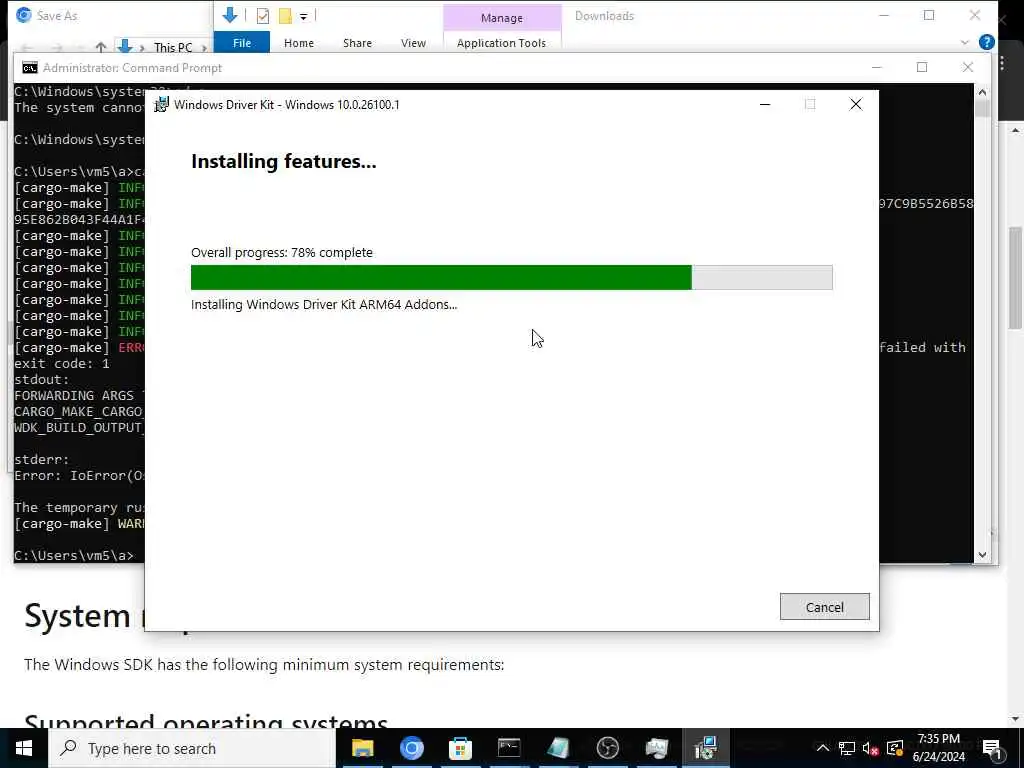This screenshot has width=1024, height=768.
Task: Click This PC in Save As address bar
Action: tap(172, 47)
